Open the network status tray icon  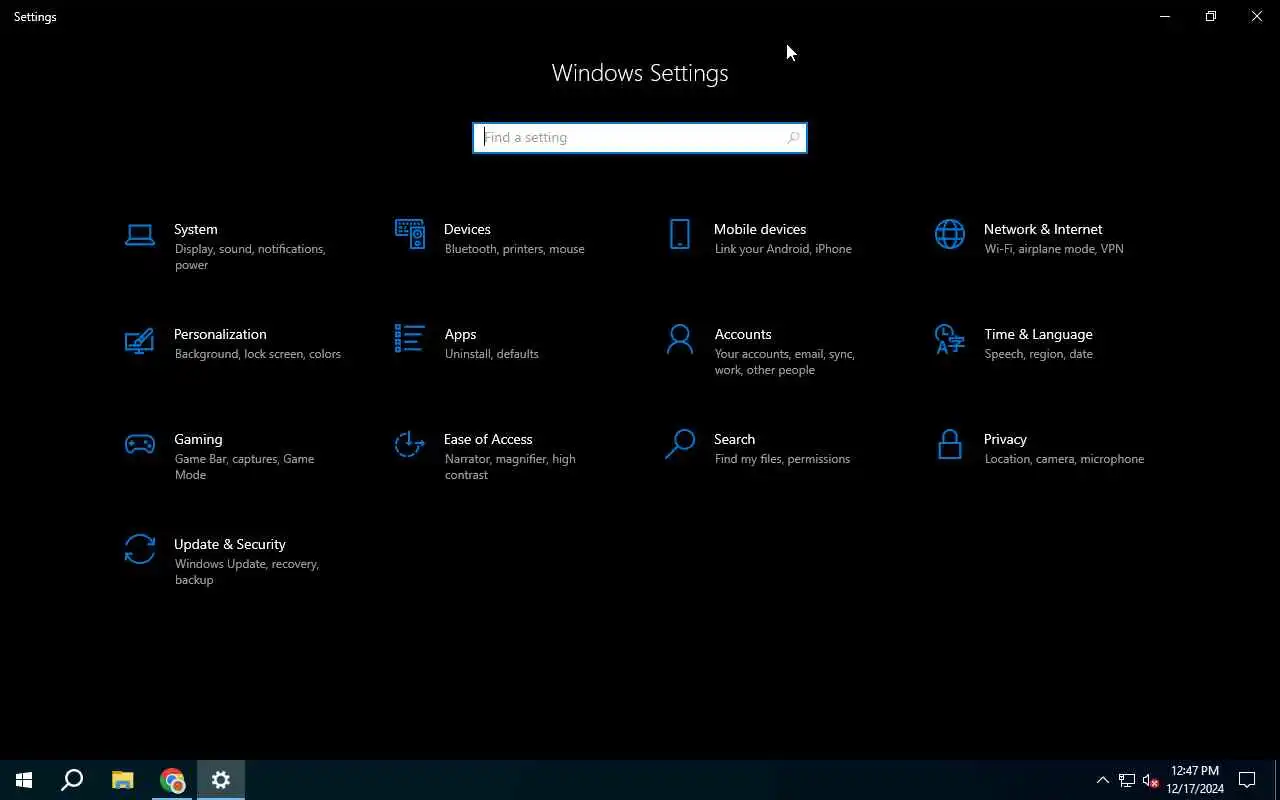(x=1127, y=780)
